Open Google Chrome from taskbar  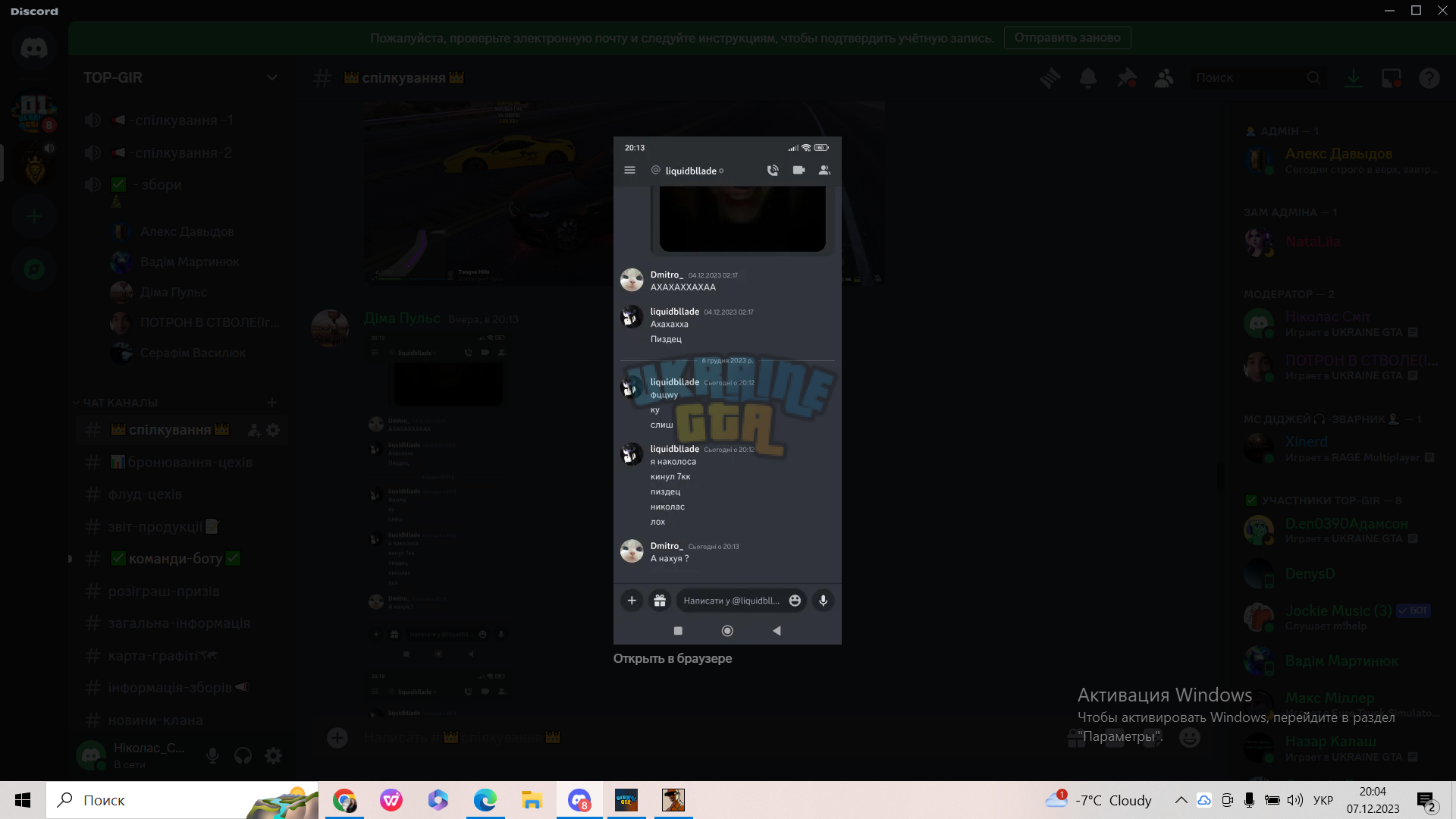point(344,800)
